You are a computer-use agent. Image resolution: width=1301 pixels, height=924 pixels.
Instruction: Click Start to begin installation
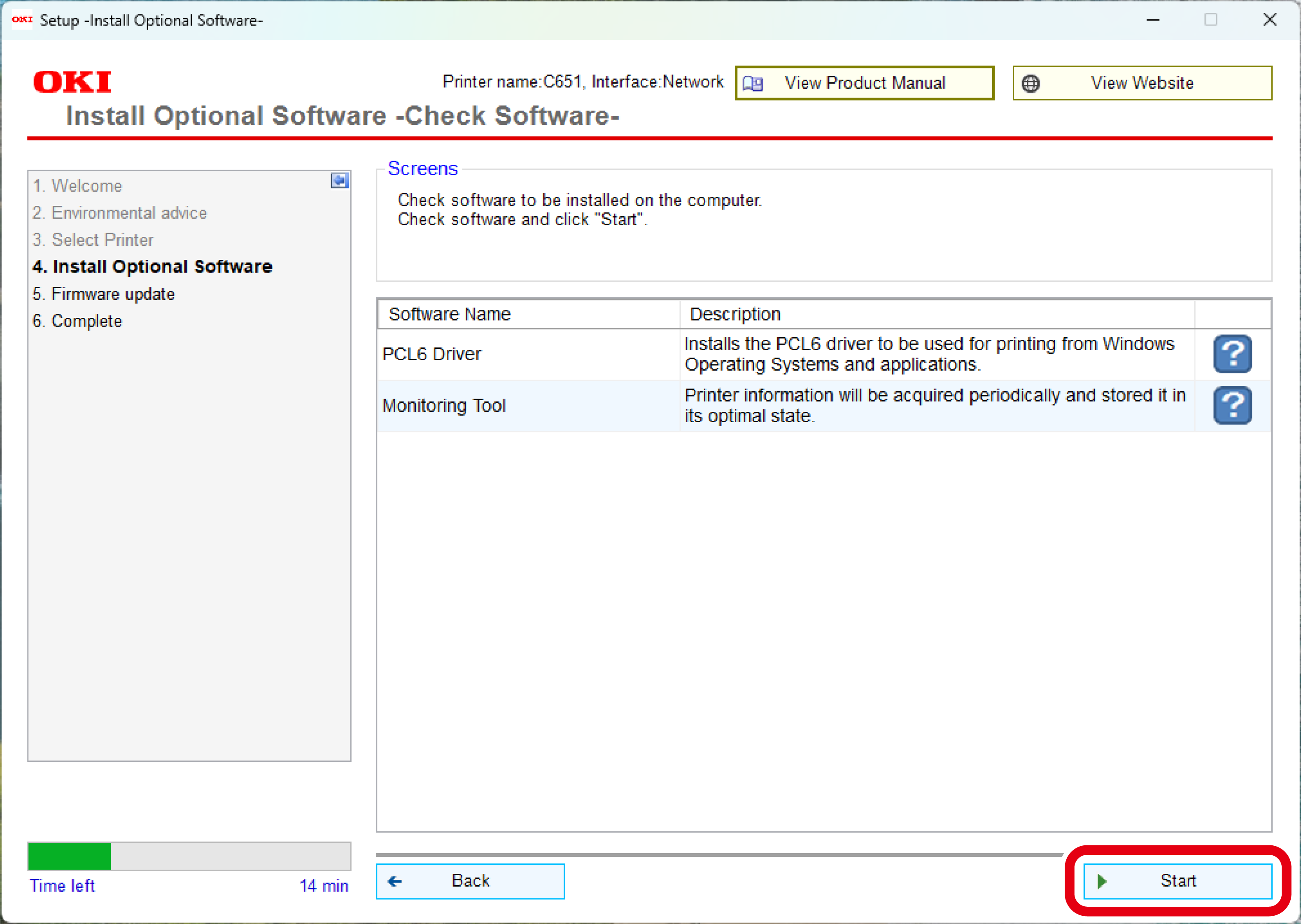(1177, 881)
